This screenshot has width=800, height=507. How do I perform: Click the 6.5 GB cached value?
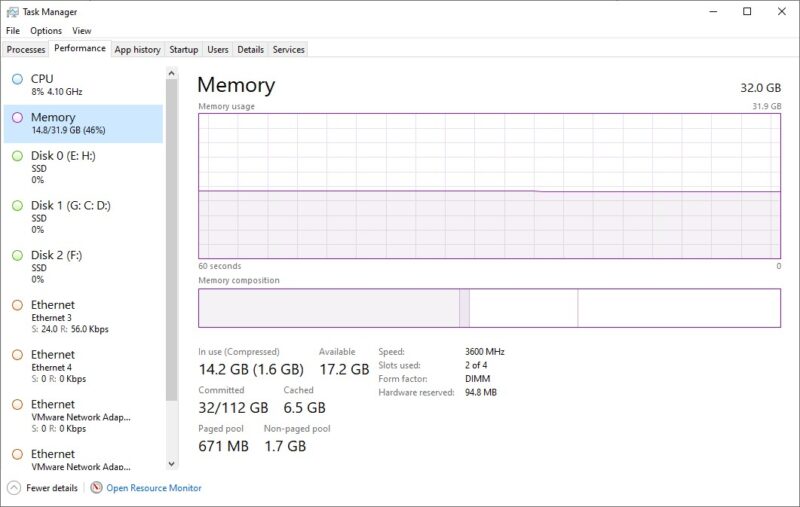point(304,408)
